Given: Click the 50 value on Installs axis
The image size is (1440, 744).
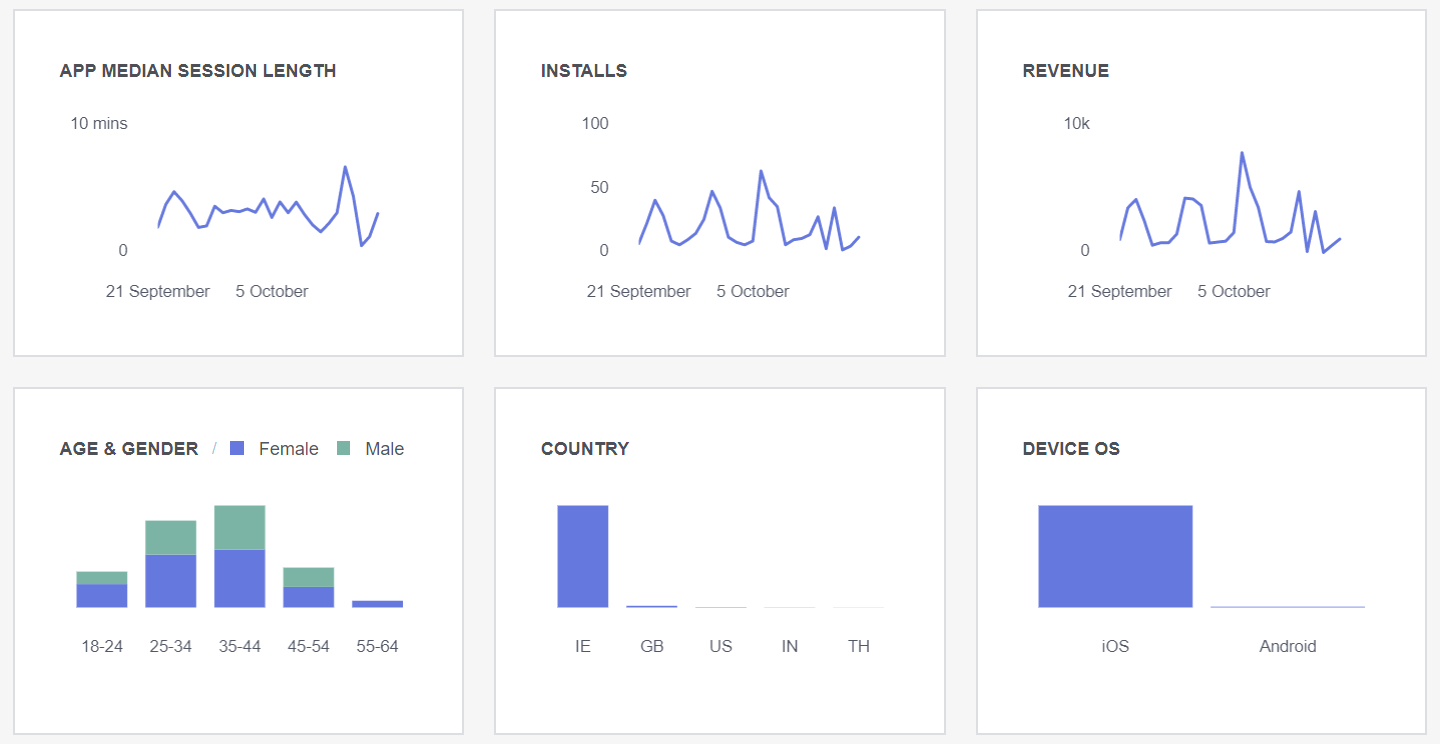Looking at the screenshot, I should point(599,187).
